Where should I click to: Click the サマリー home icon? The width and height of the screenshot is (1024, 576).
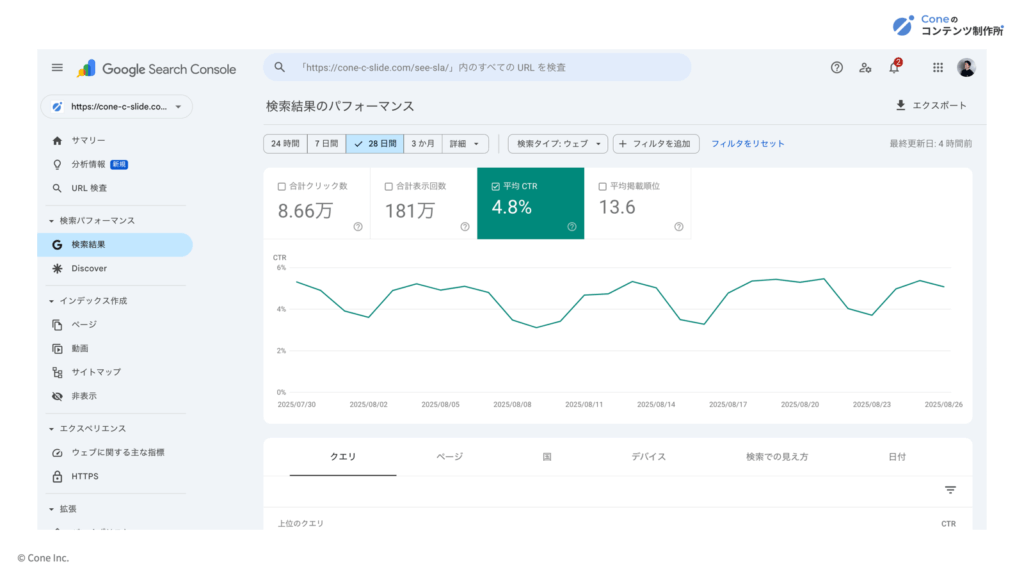[57, 140]
